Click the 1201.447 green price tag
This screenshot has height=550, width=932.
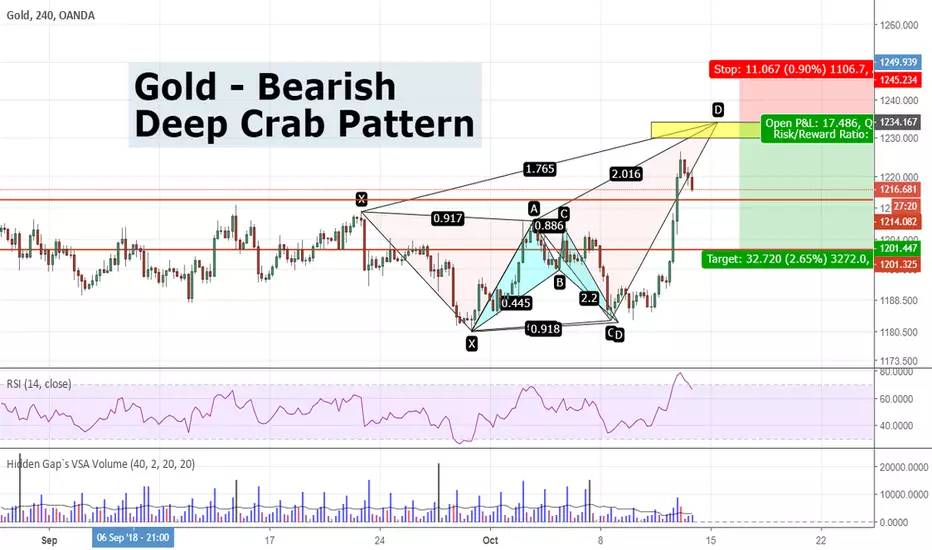pyautogui.click(x=898, y=248)
